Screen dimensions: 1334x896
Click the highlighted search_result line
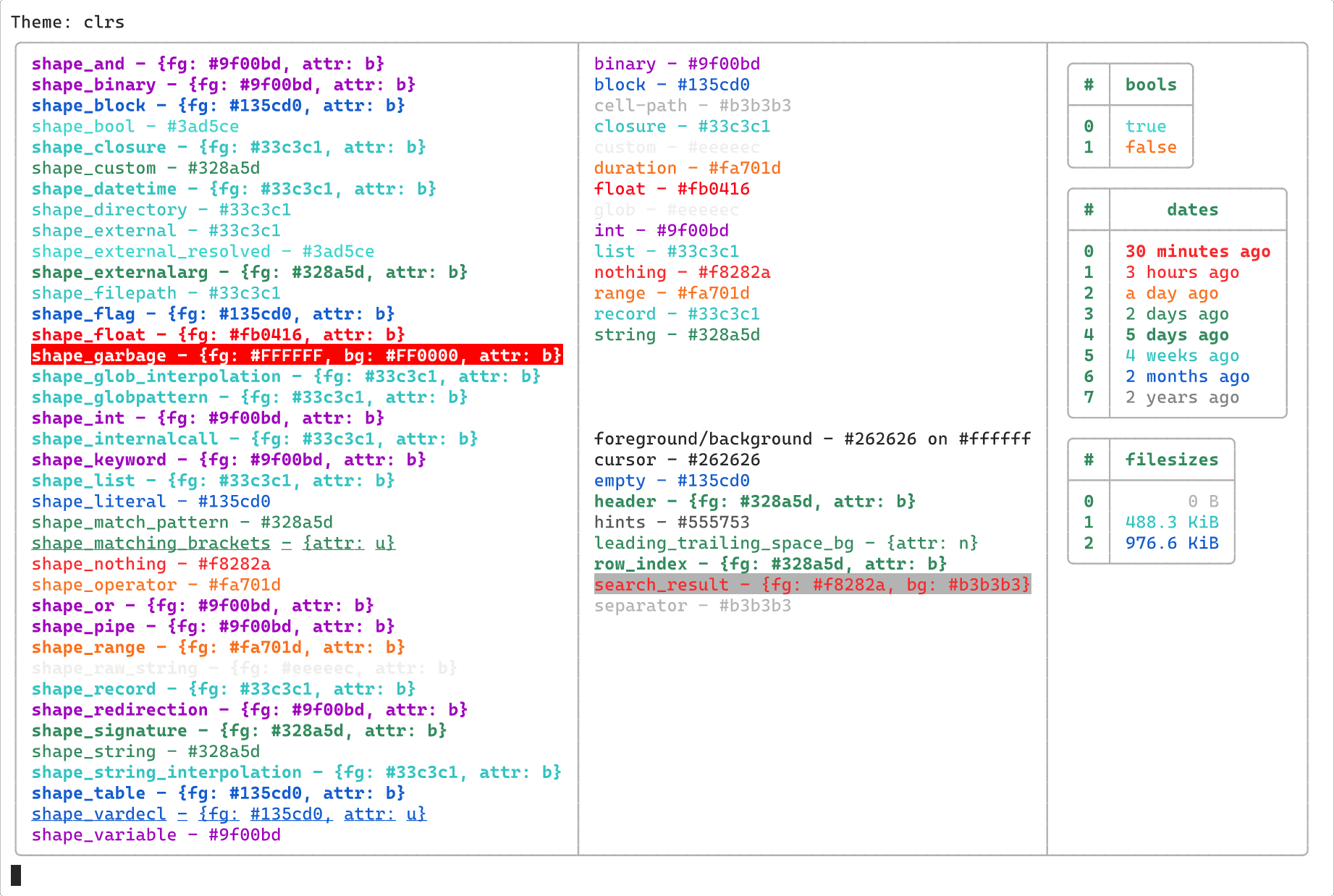(812, 585)
